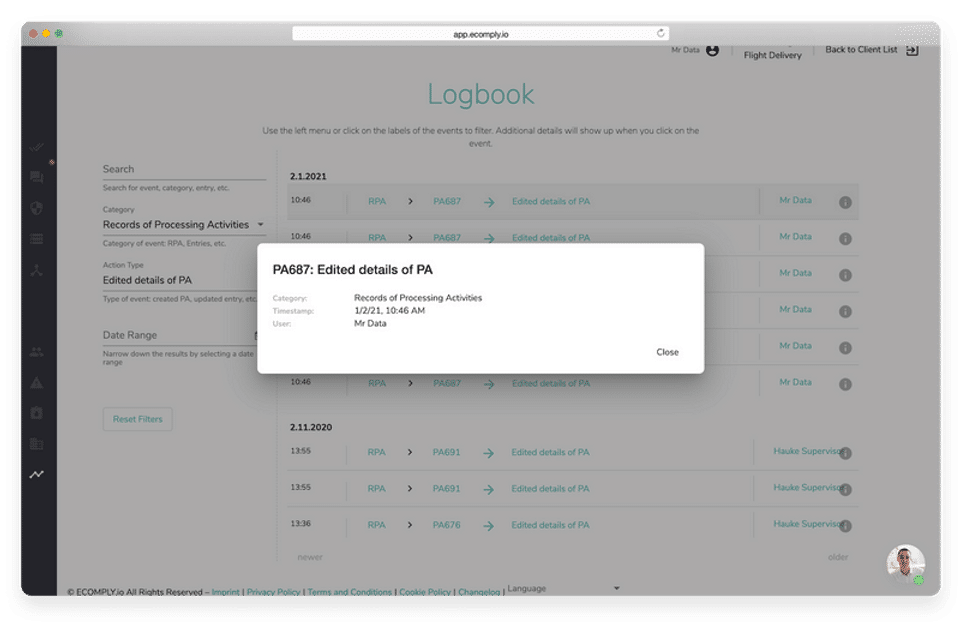Image resolution: width=960 pixels, height=636 pixels.
Task: Go to older logbook entries
Action: (x=838, y=557)
